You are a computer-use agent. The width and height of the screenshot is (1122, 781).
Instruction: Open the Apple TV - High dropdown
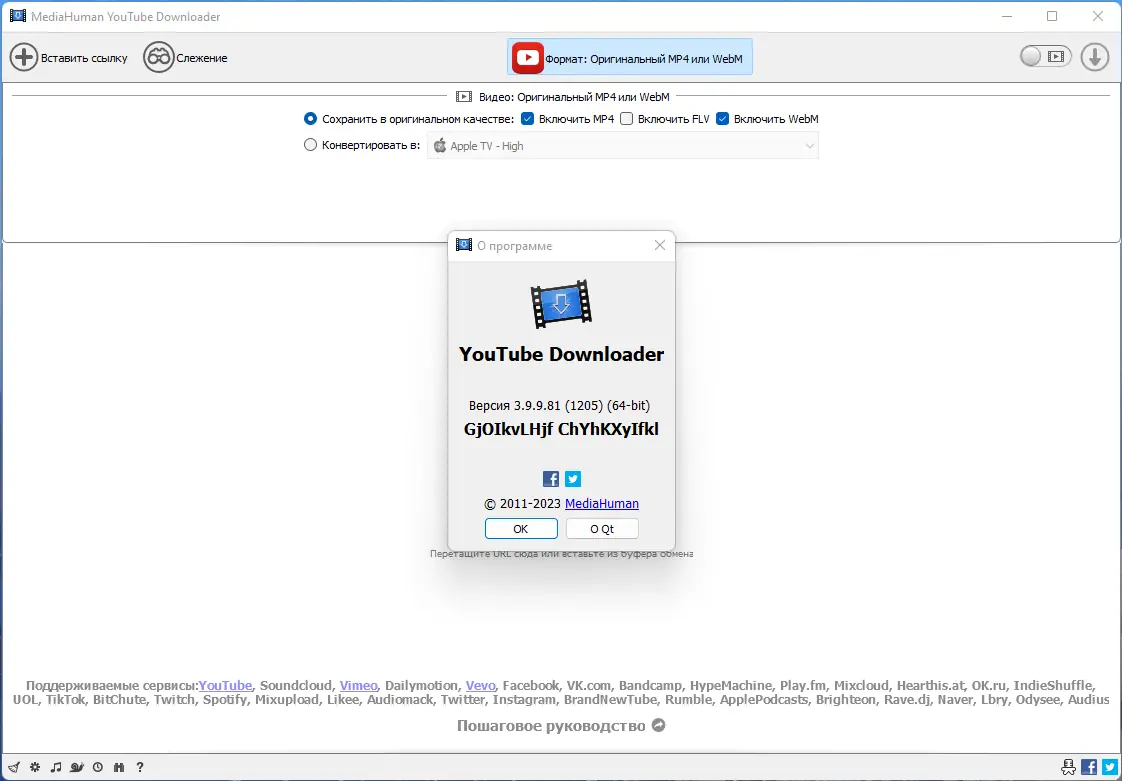tap(623, 146)
